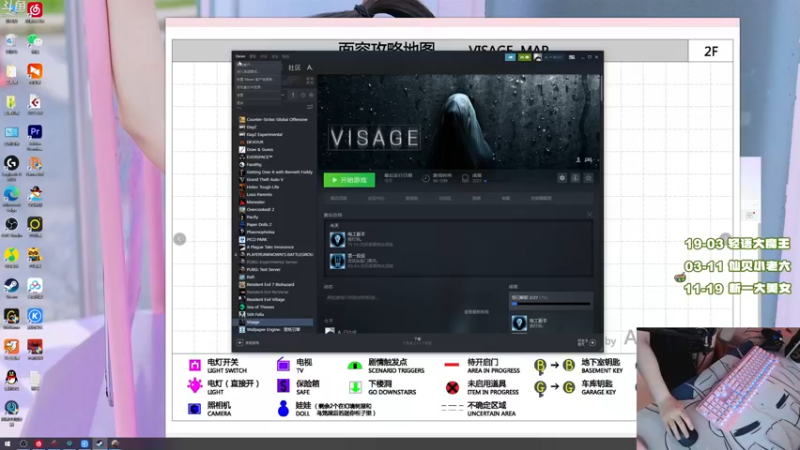
Task: Click the achievements progress bar
Action: 551,304
